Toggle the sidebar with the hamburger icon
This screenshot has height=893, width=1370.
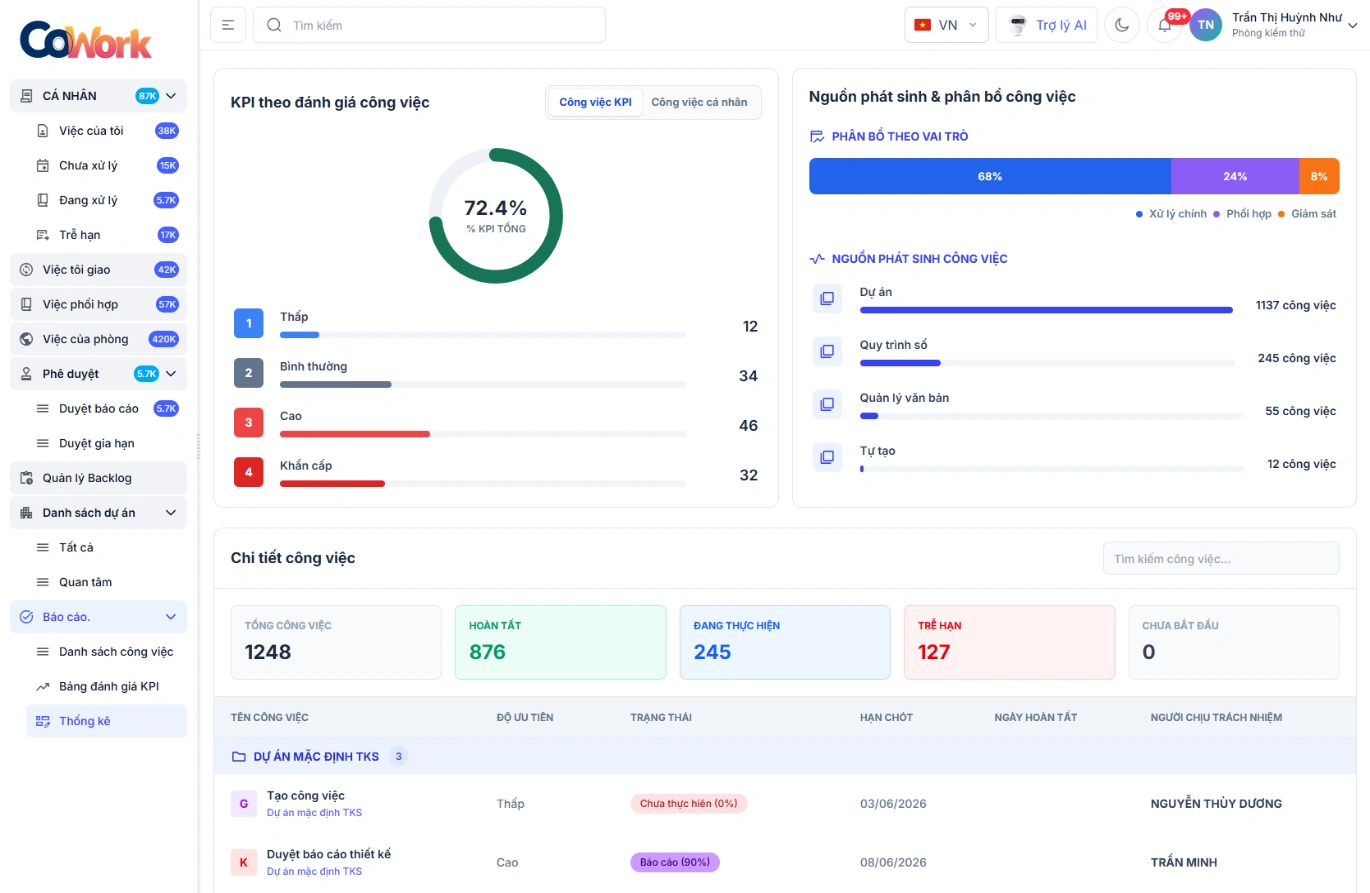tap(228, 25)
